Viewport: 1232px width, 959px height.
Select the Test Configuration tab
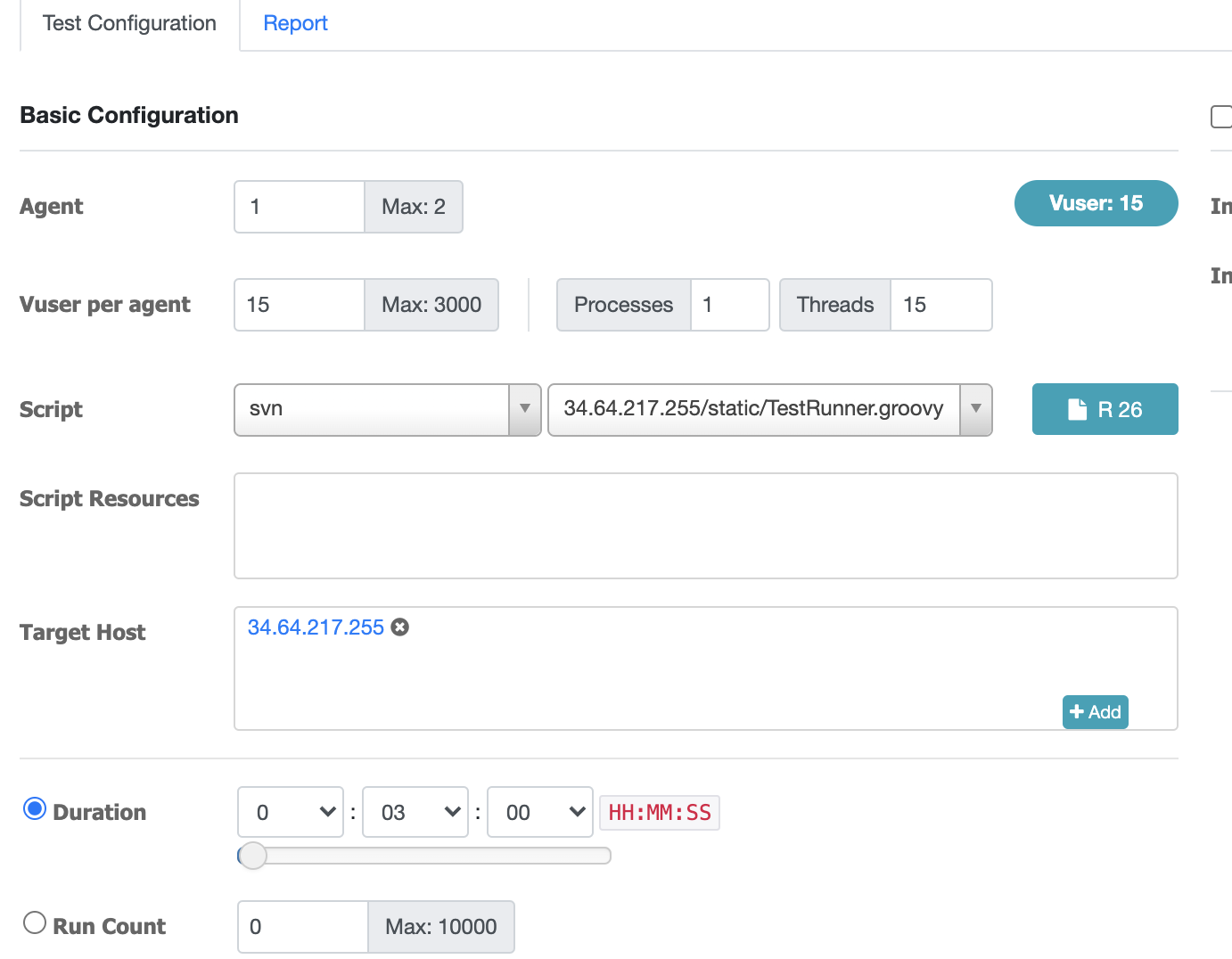129,23
